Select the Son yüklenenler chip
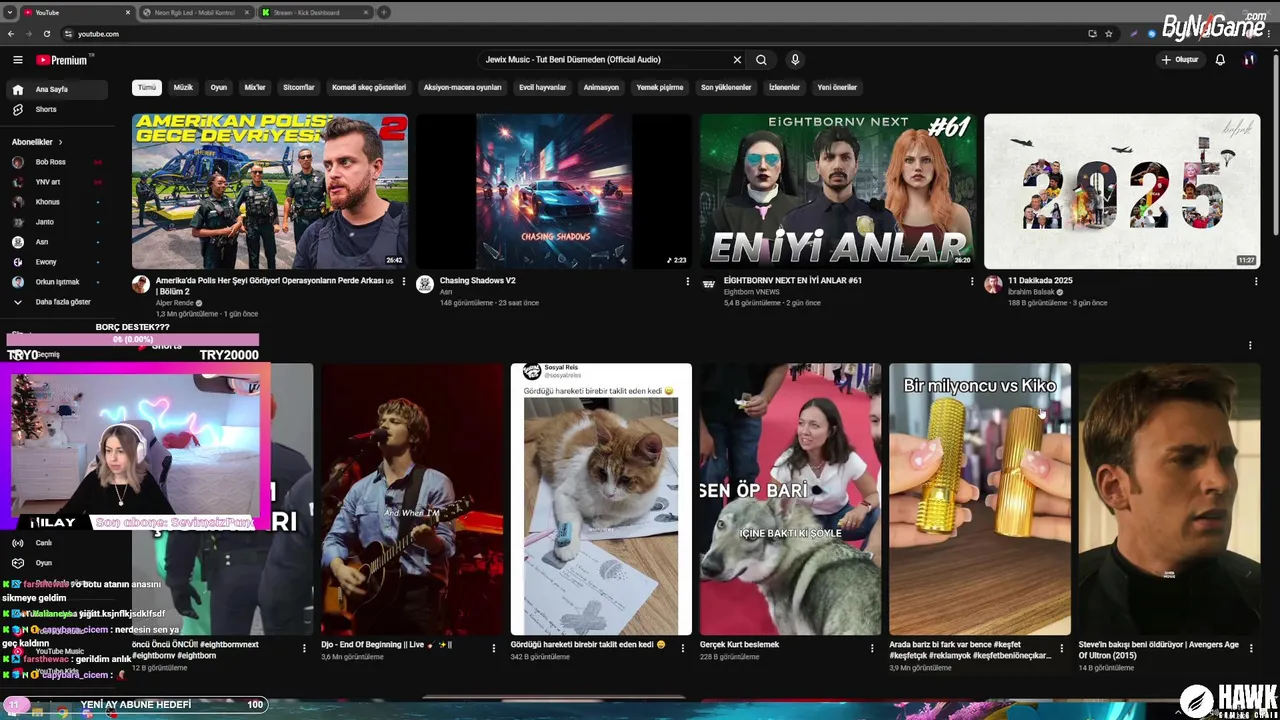Screen dimensions: 1280x720 726,87
